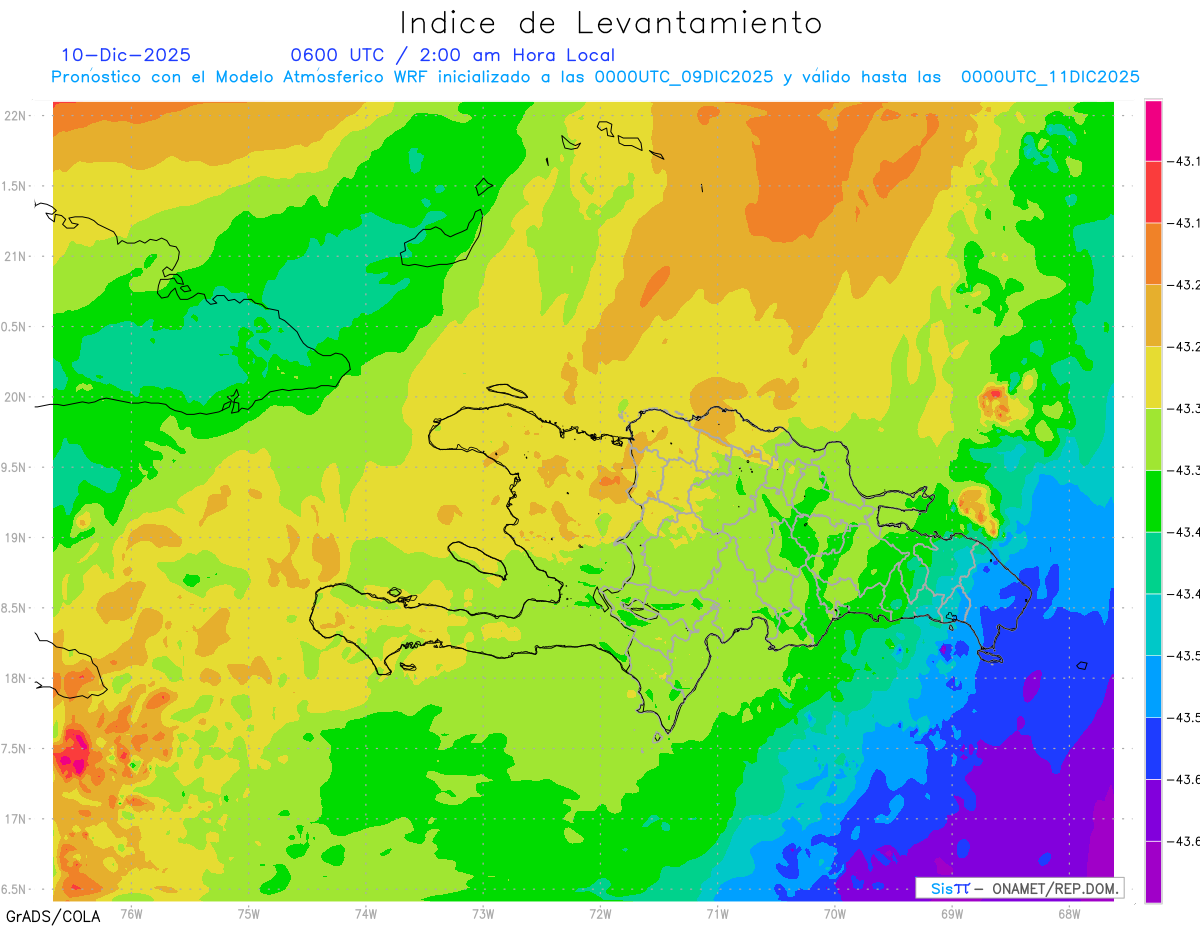Image resolution: width=1200 pixels, height=927 pixels.
Task: Select the yellow segment of the color scale
Action: 1153,377
